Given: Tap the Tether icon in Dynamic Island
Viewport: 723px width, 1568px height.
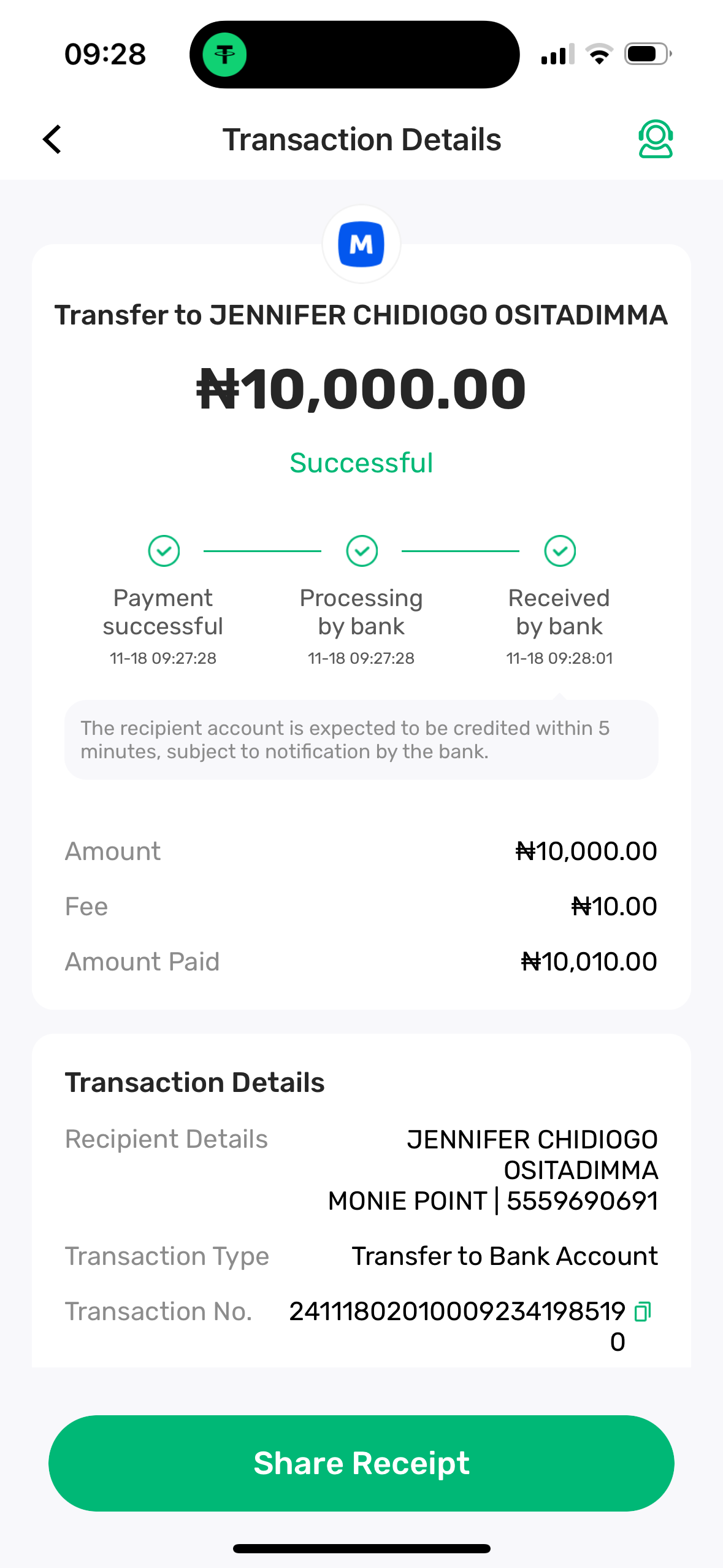Looking at the screenshot, I should click(225, 55).
